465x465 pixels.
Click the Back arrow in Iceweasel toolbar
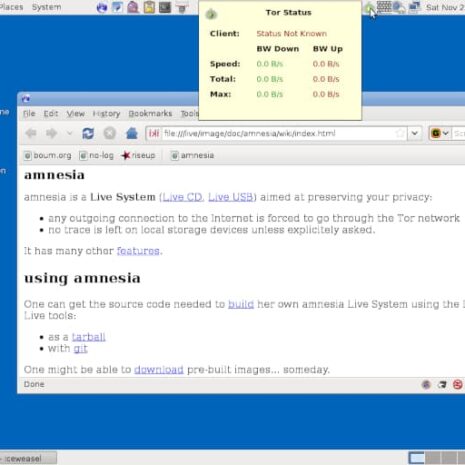coord(31,134)
